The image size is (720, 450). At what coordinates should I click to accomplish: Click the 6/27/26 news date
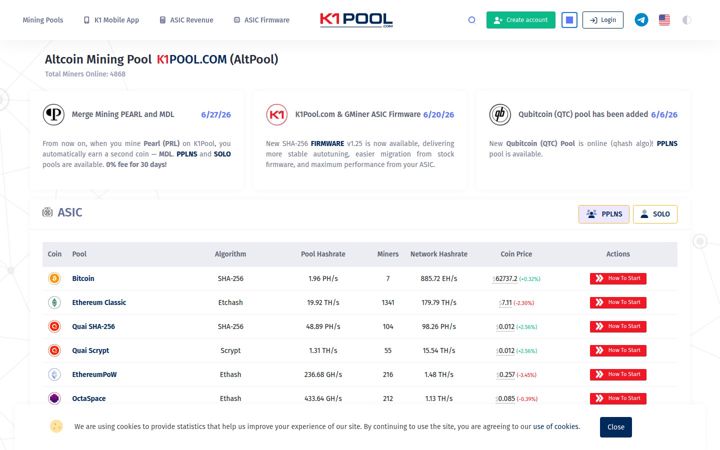[x=216, y=114]
